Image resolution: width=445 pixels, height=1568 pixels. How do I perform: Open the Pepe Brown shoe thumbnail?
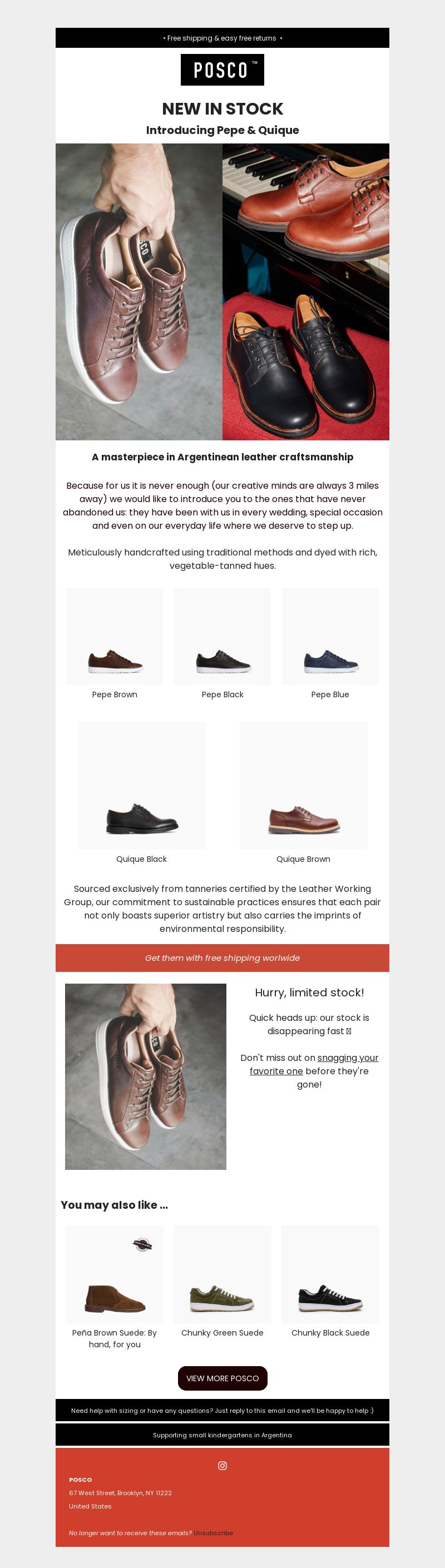coord(115,636)
